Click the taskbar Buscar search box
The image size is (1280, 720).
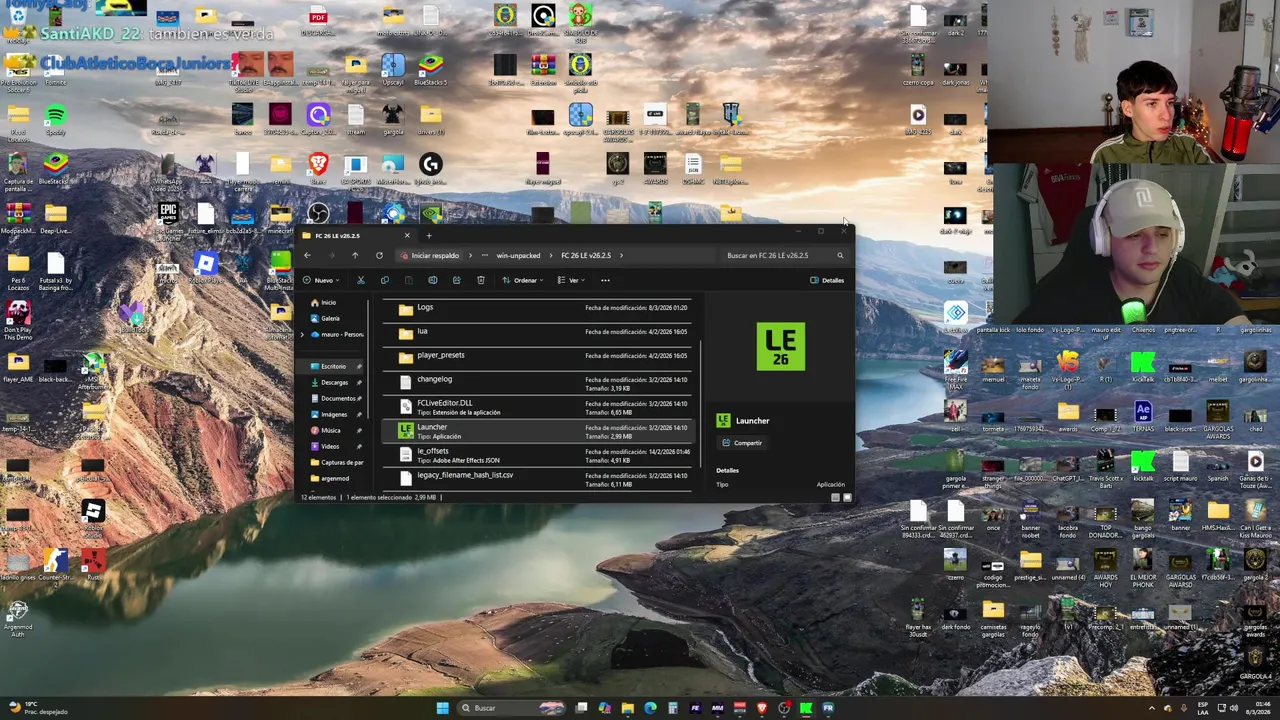[x=510, y=708]
